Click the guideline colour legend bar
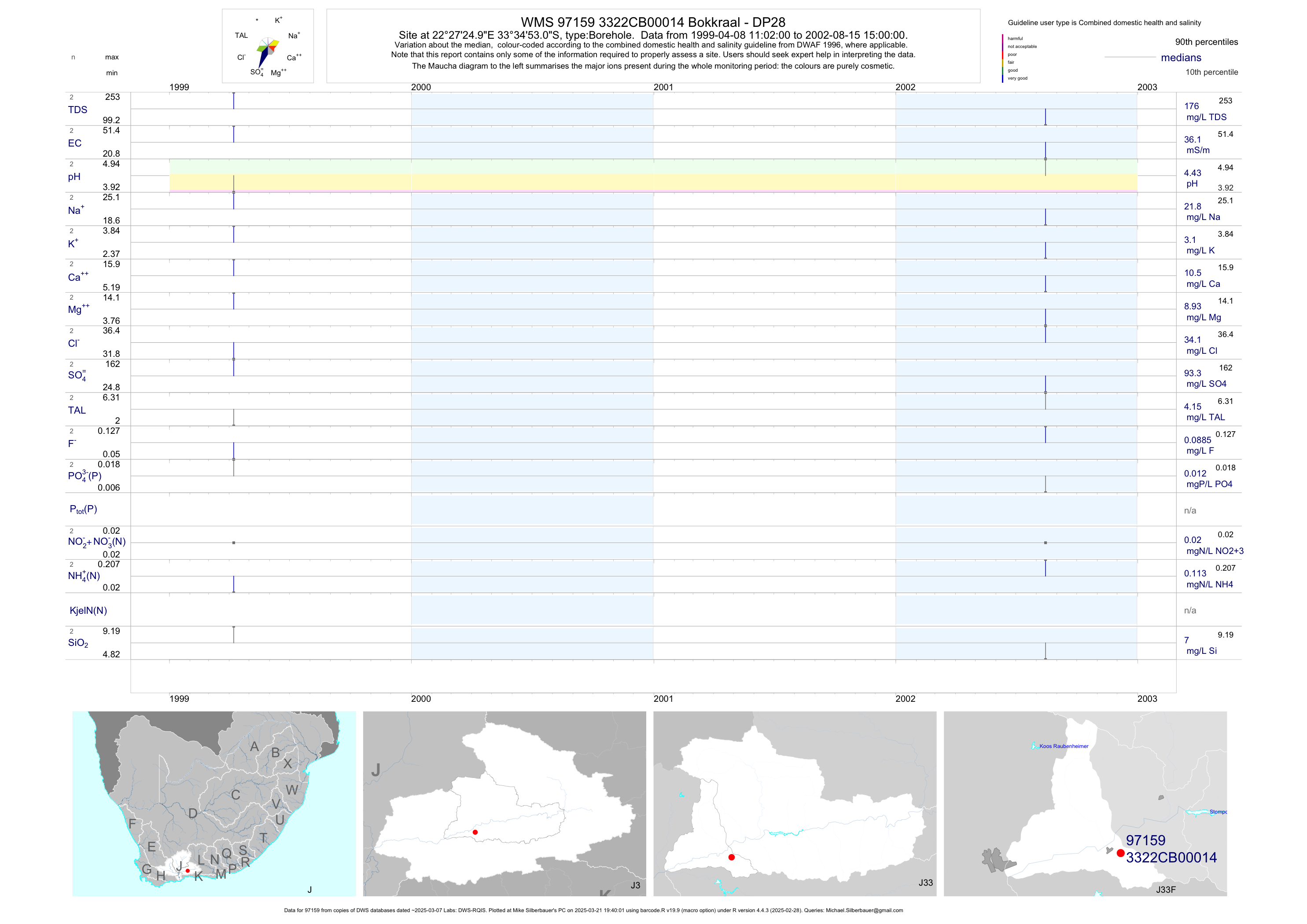 (1002, 58)
